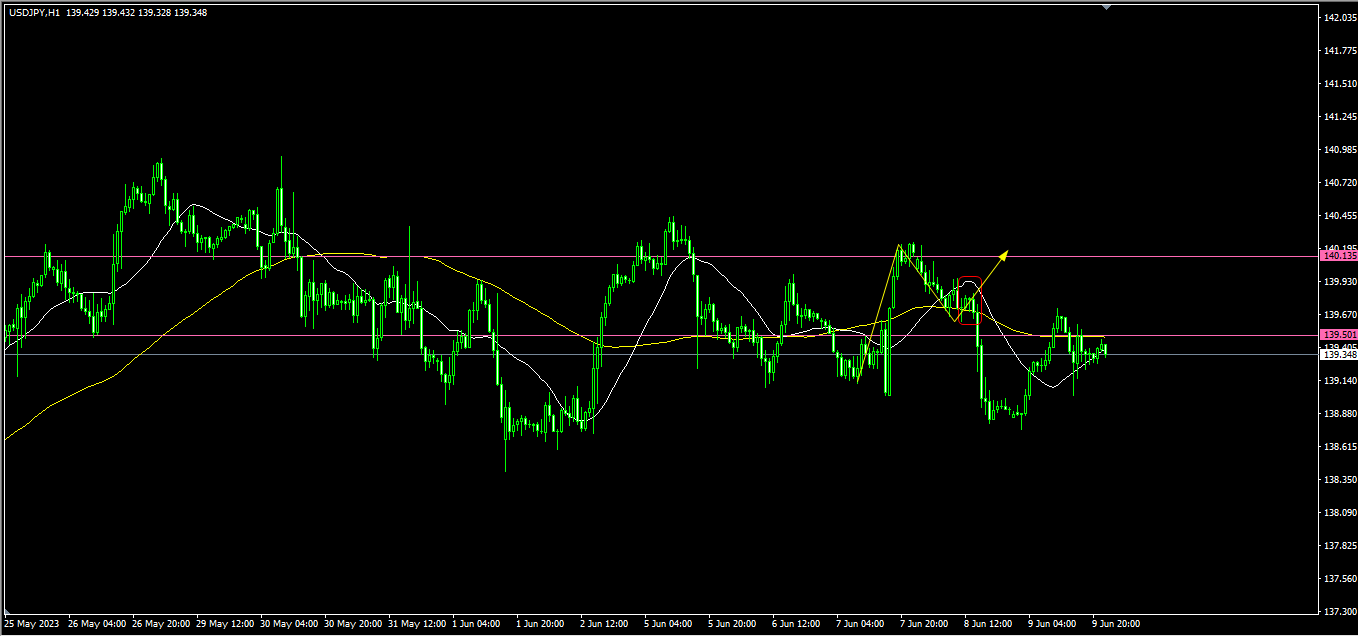Click the pink 140.135 price label
Screen dimensions: 1358x637
point(1338,256)
